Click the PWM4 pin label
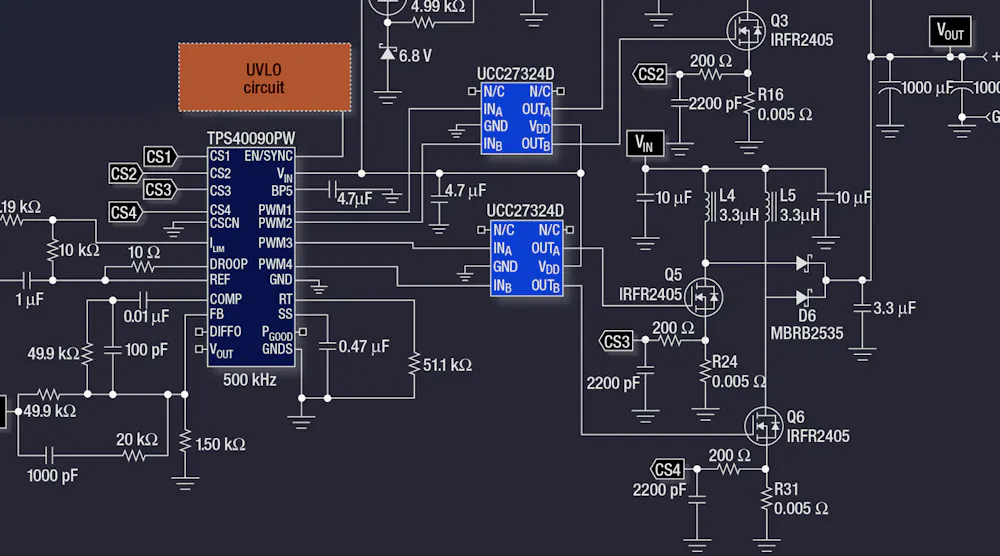 [276, 264]
